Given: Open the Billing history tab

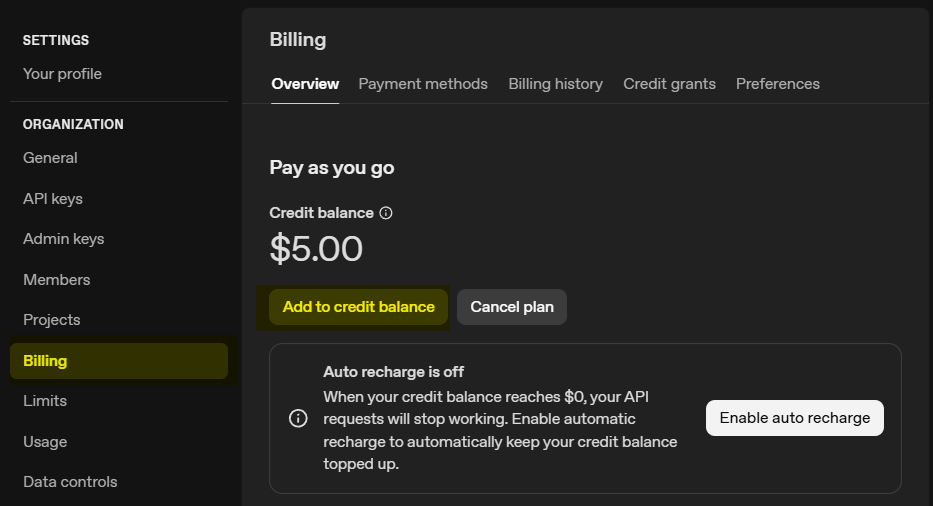Looking at the screenshot, I should click(x=555, y=84).
